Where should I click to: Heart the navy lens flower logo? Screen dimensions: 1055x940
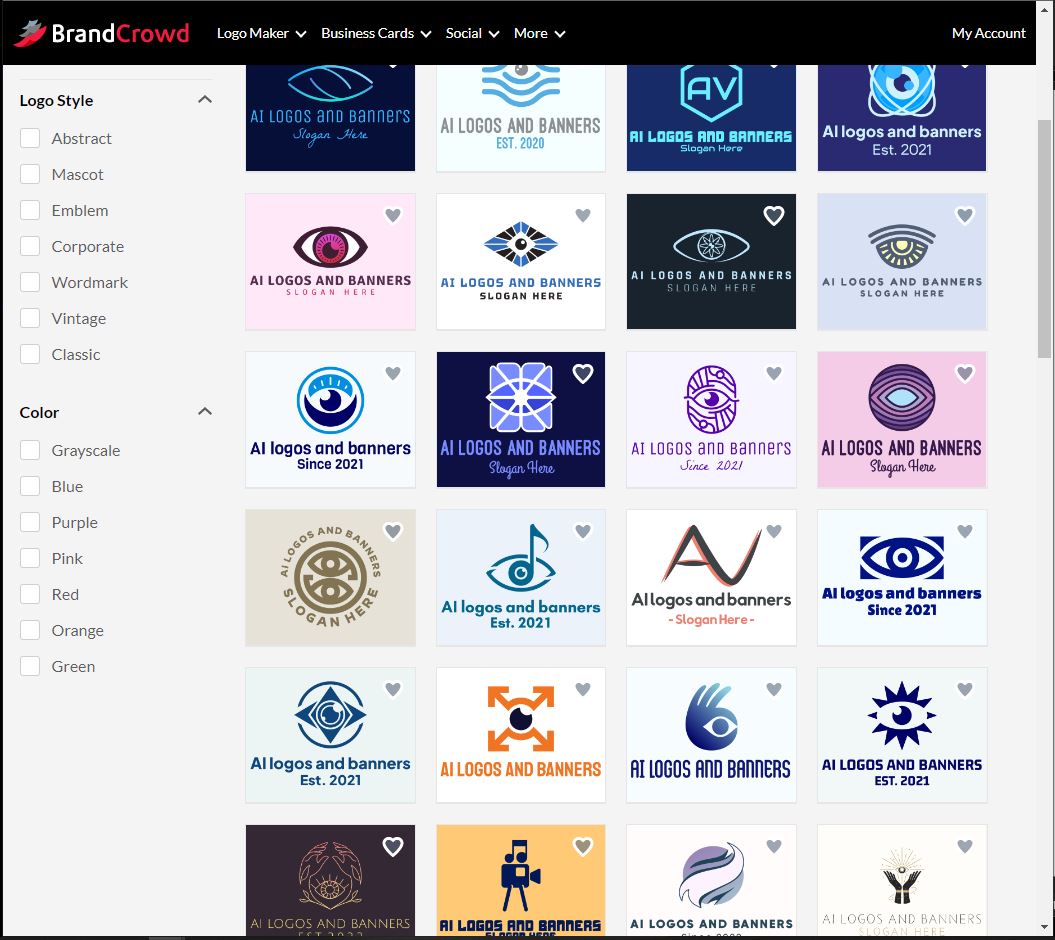coord(583,373)
